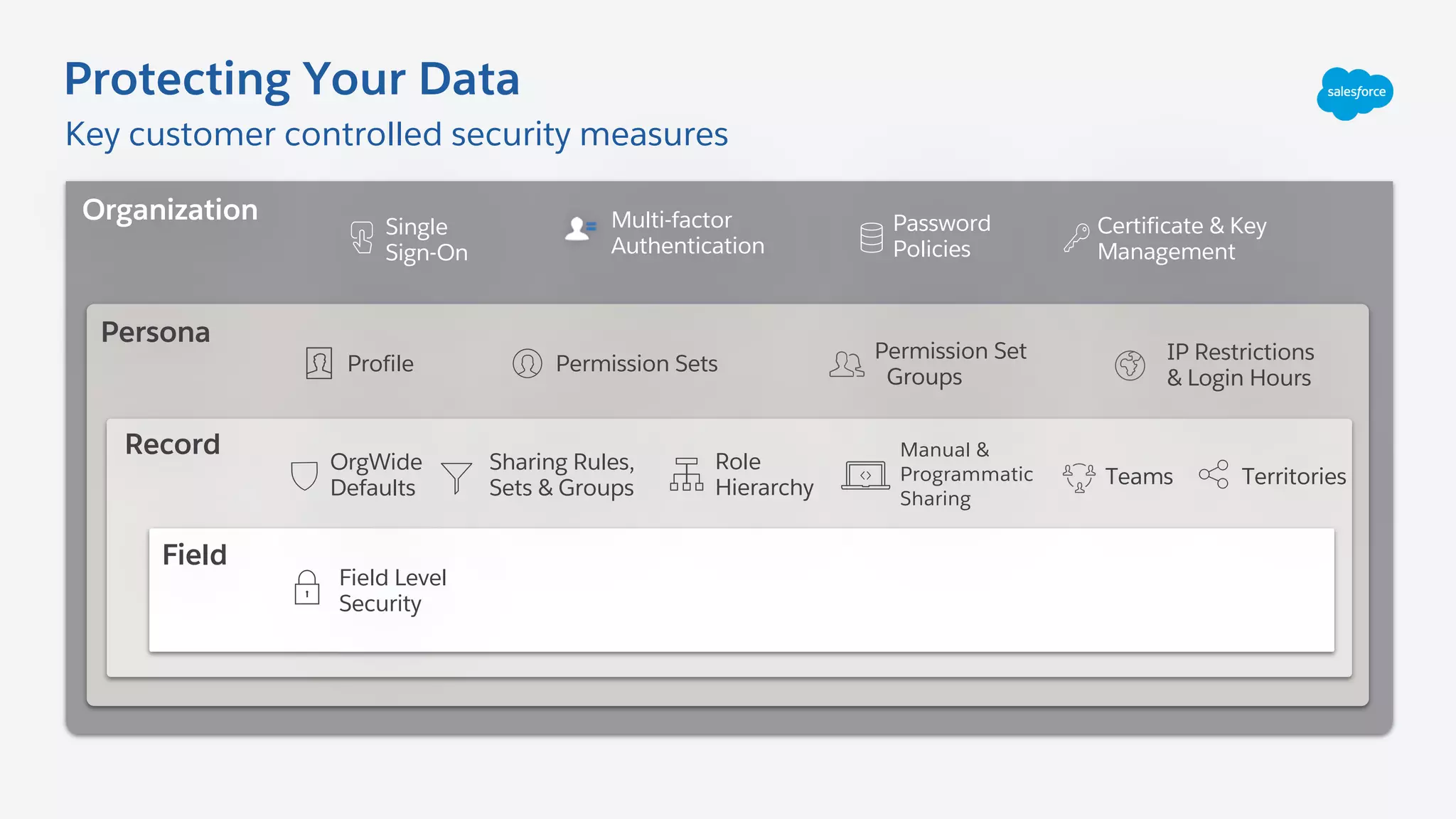Viewport: 1456px width, 819px height.
Task: Click the Password Policies database icon
Action: [x=871, y=237]
